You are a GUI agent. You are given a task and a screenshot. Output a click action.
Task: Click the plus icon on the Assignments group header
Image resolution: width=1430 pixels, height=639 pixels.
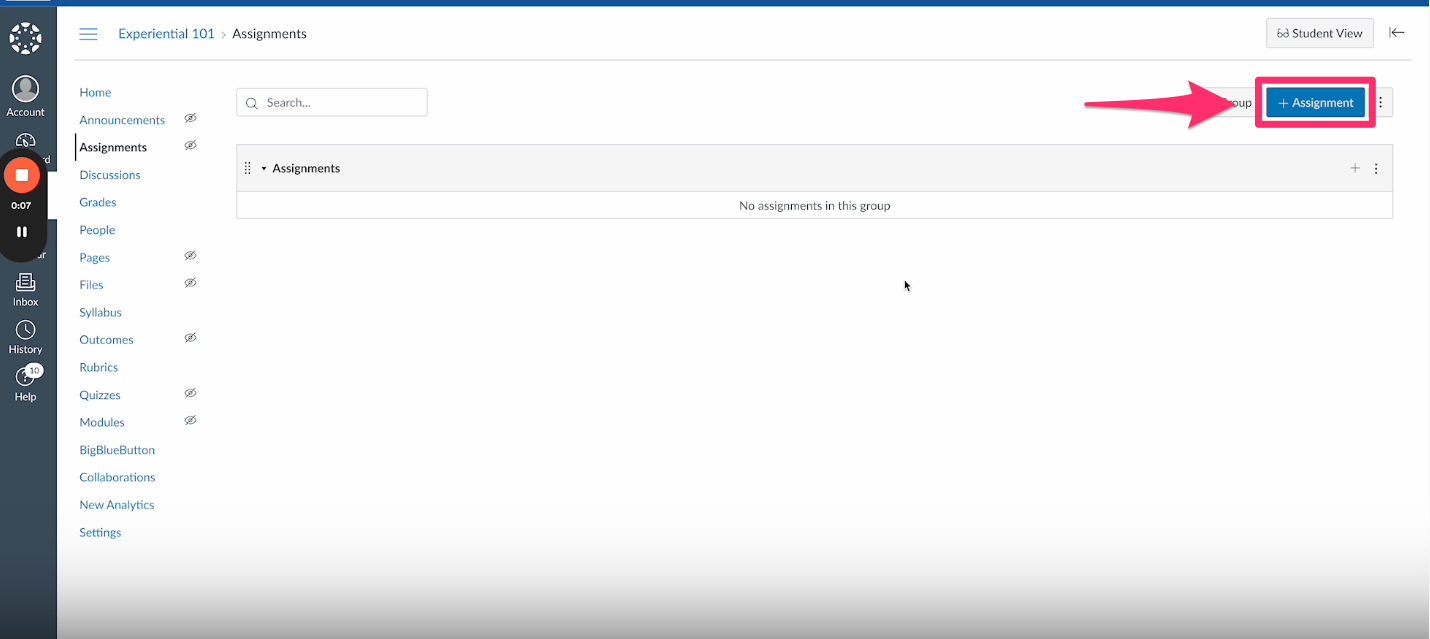click(1355, 168)
